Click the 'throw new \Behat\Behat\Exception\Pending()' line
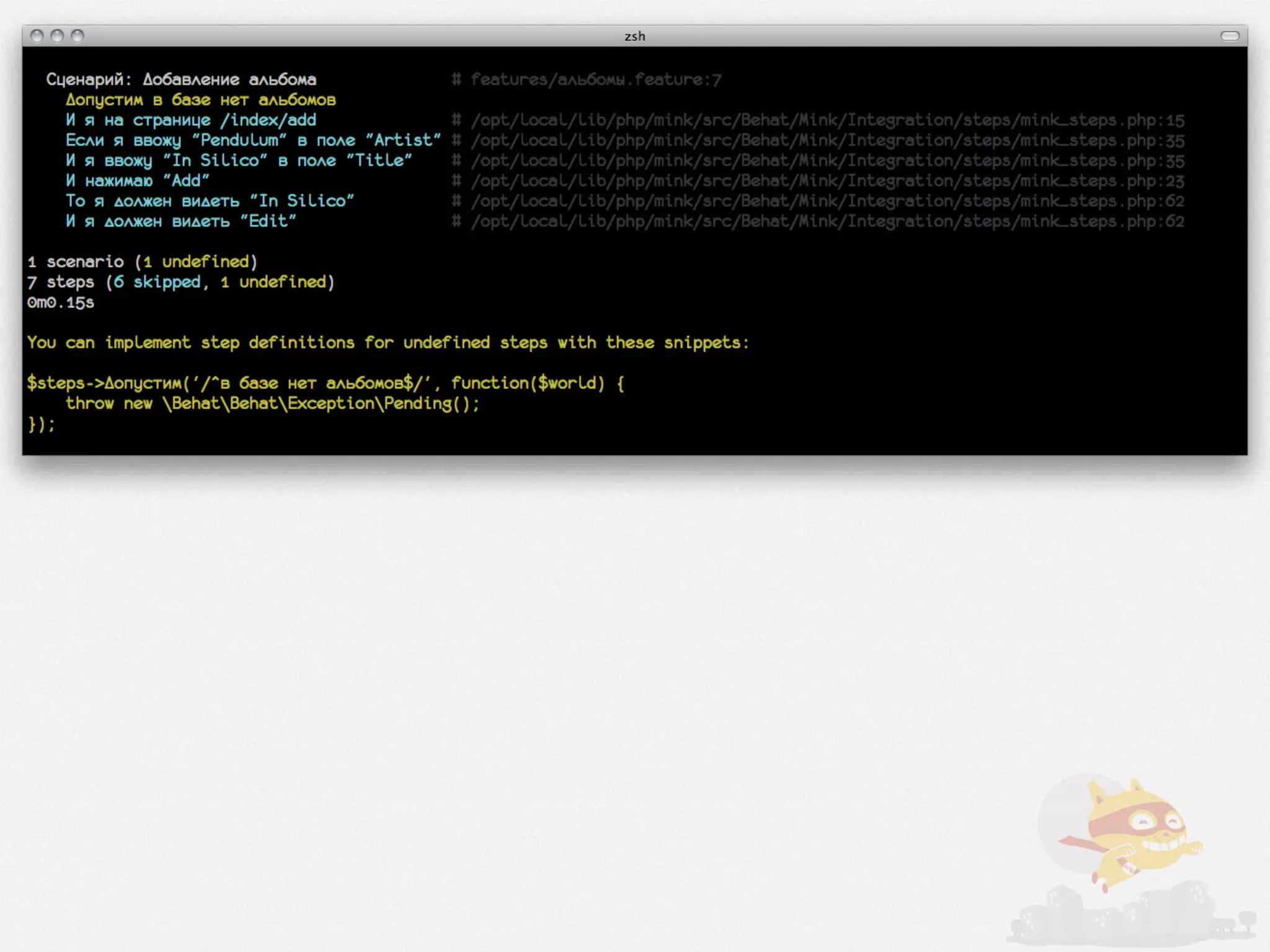 273,404
